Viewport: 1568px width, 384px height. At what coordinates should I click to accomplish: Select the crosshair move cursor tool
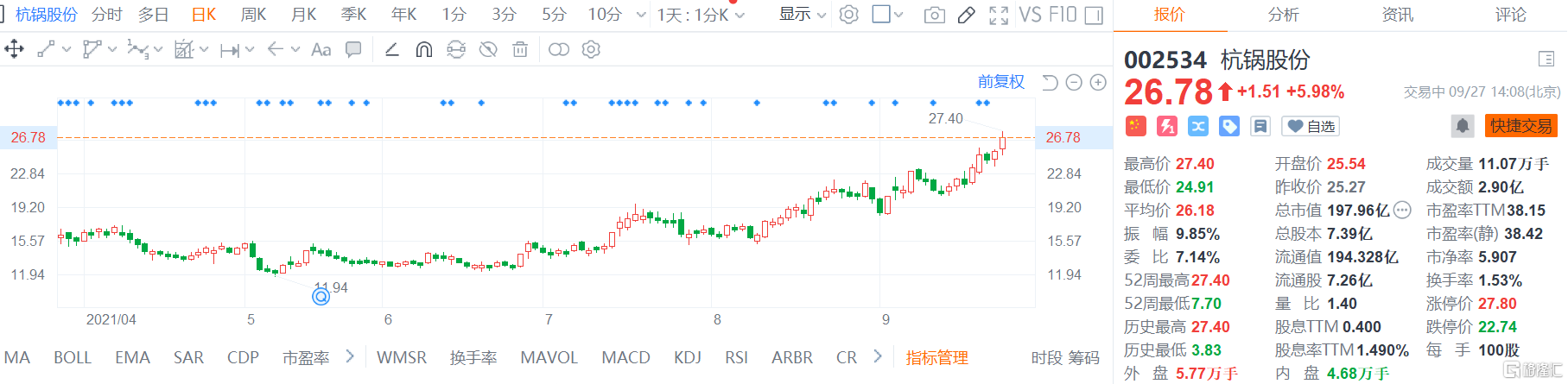(14, 49)
